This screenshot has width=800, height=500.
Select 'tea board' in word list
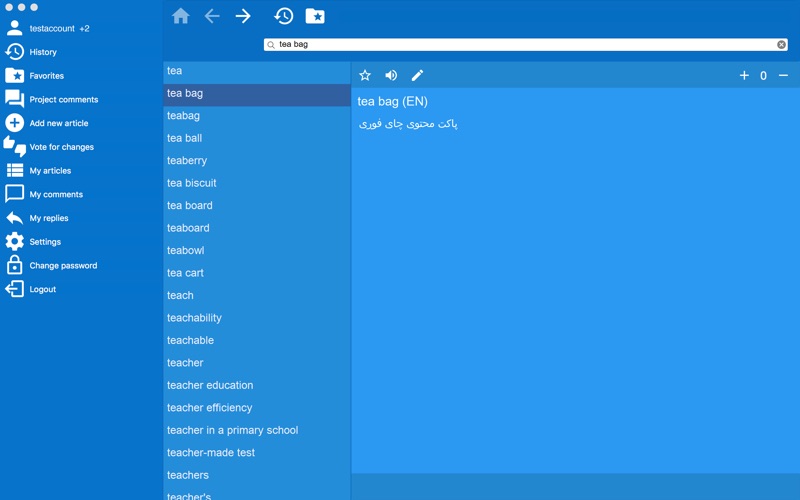click(257, 206)
